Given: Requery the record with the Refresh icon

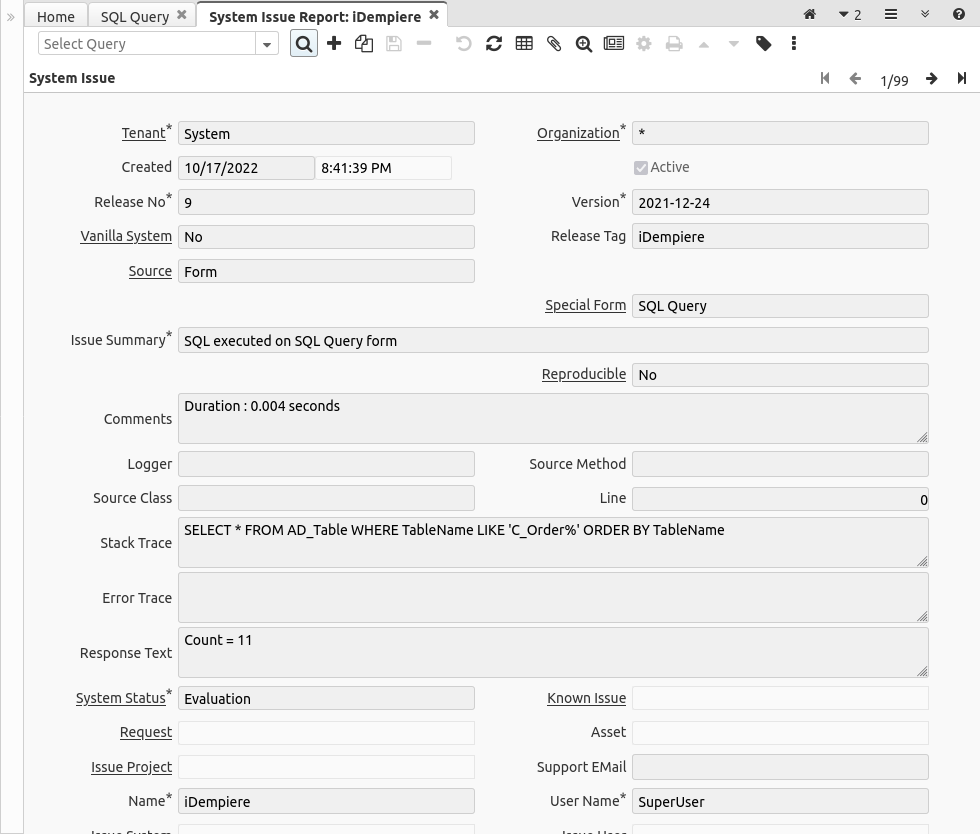Looking at the screenshot, I should click(493, 44).
